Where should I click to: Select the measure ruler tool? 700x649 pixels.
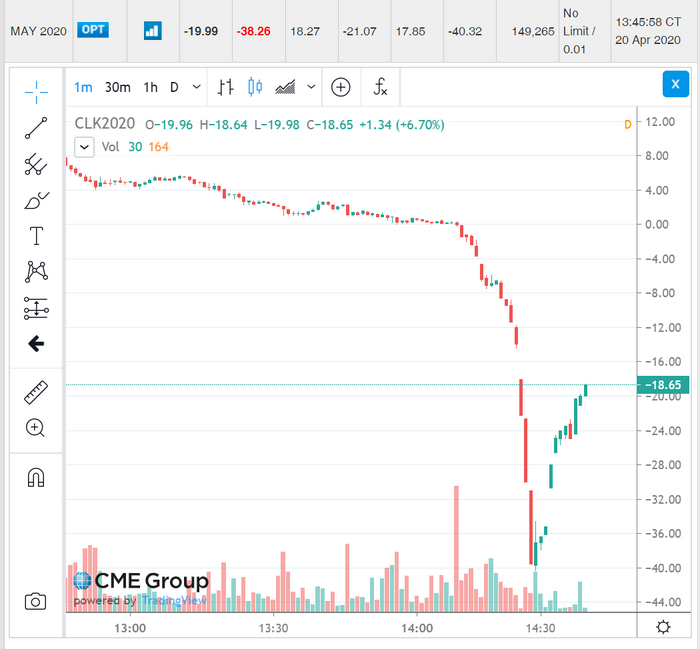pos(36,391)
